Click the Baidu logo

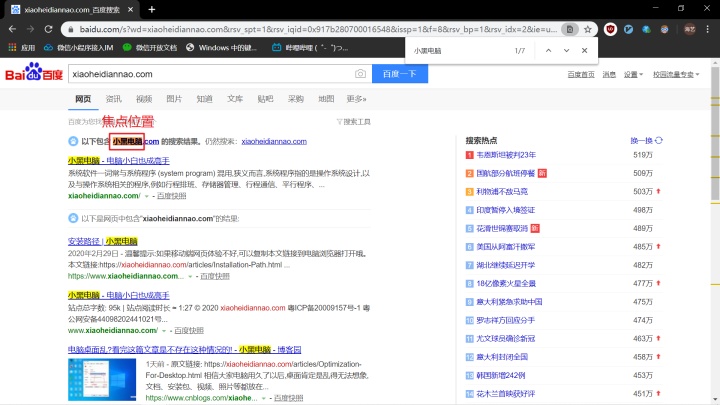coord(34,73)
